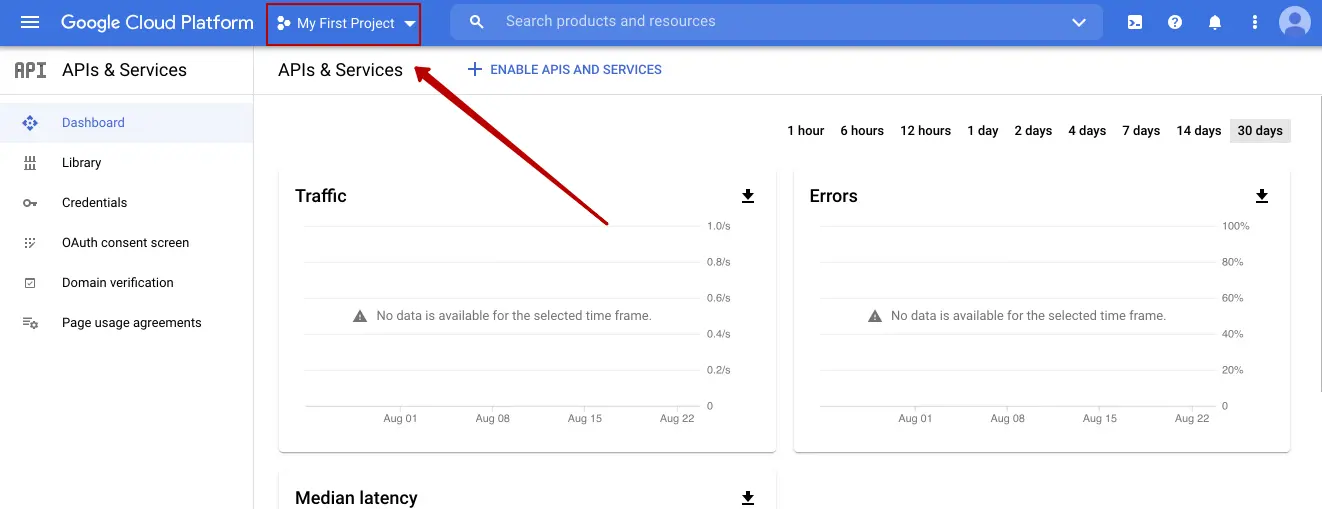Click the user account avatar
1322x509 pixels.
1295,22
